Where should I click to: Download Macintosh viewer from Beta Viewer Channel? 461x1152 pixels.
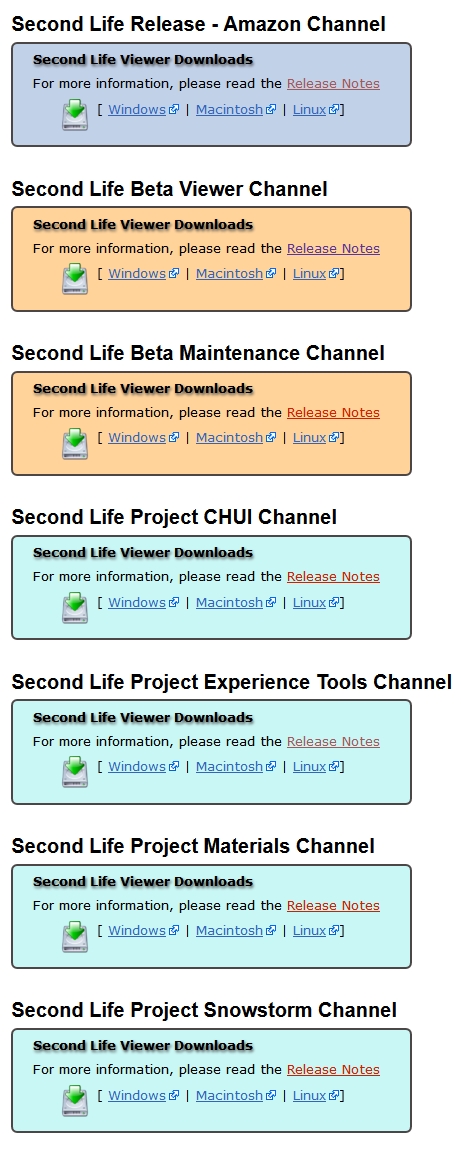(x=229, y=273)
